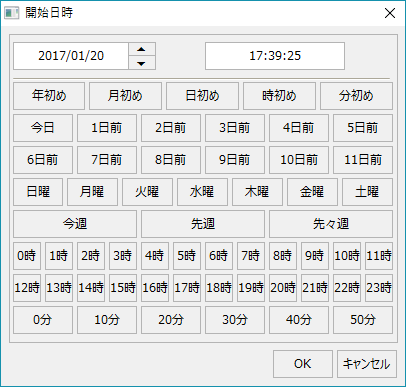Dismiss the dialog with キャンセル
This screenshot has height=387, width=406.
367,364
